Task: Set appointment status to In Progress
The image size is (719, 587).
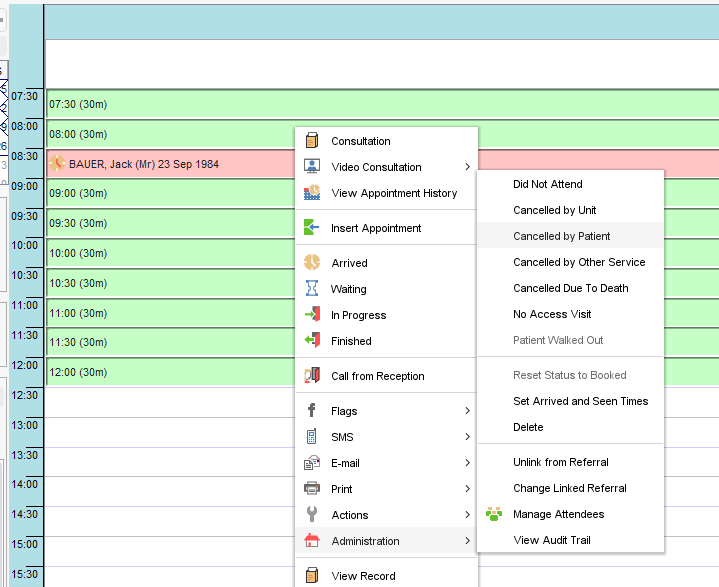Action: point(387,315)
